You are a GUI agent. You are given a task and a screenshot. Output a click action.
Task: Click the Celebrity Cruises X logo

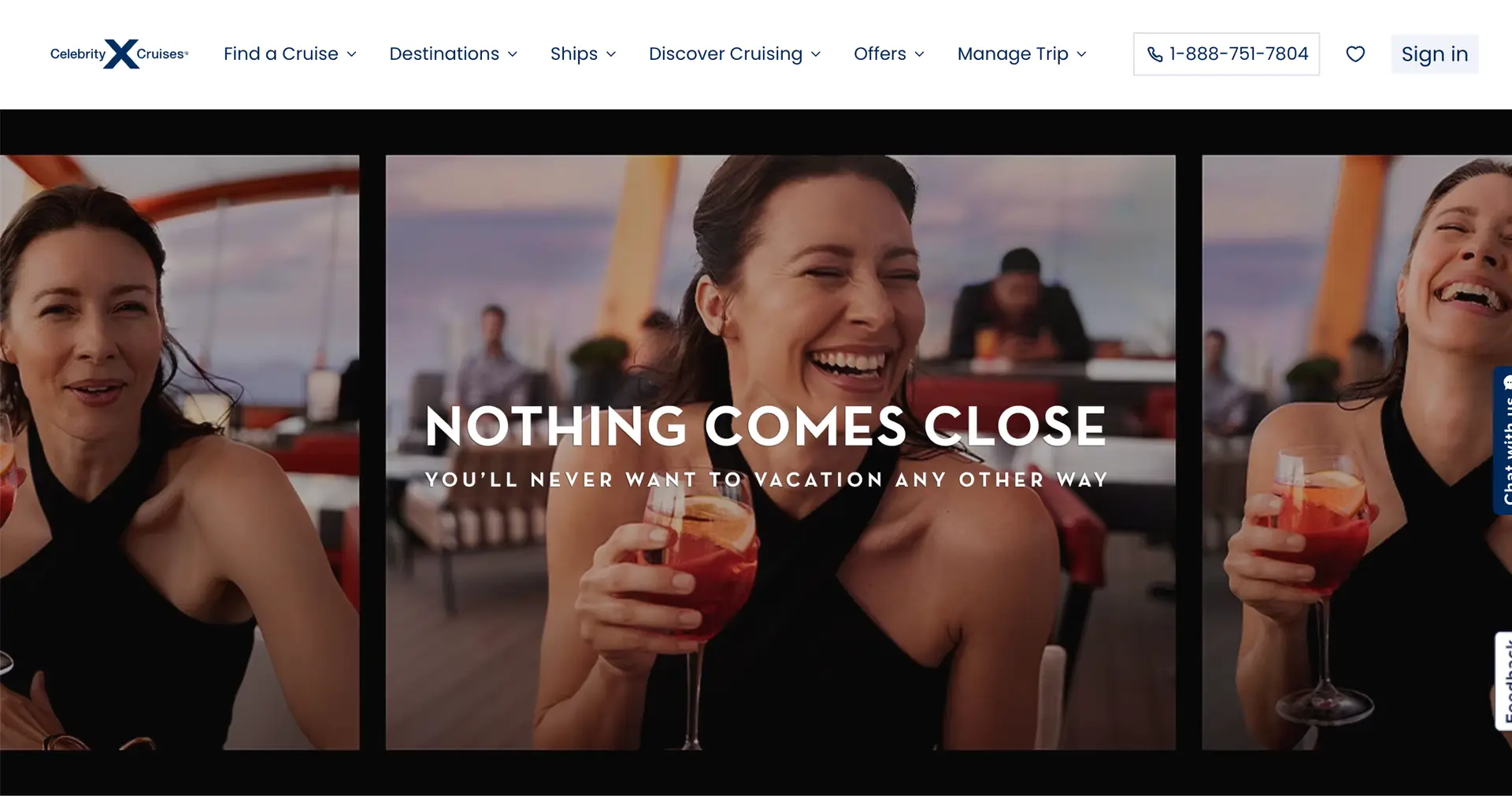coord(120,54)
